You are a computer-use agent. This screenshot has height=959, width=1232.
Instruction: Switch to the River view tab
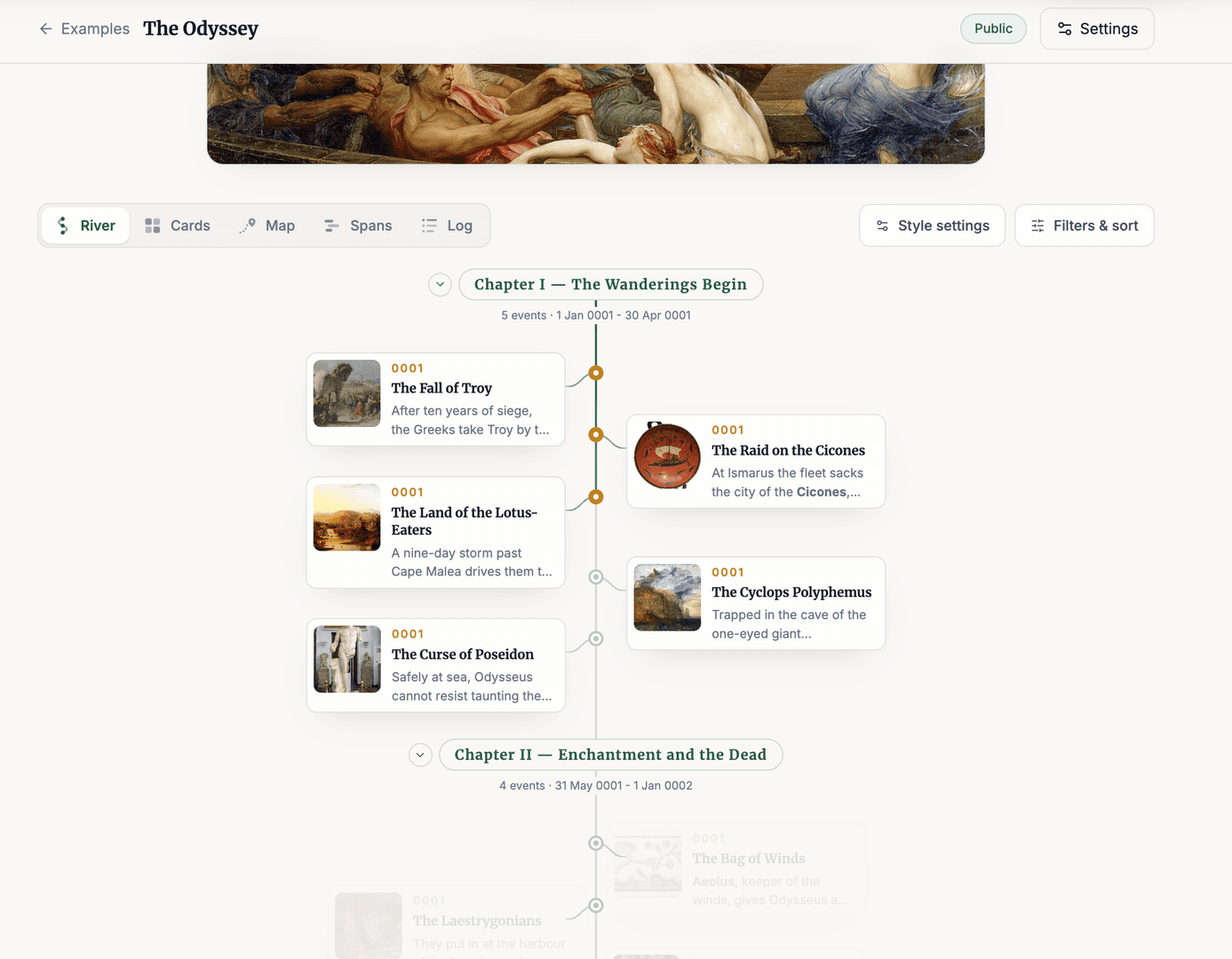(85, 226)
